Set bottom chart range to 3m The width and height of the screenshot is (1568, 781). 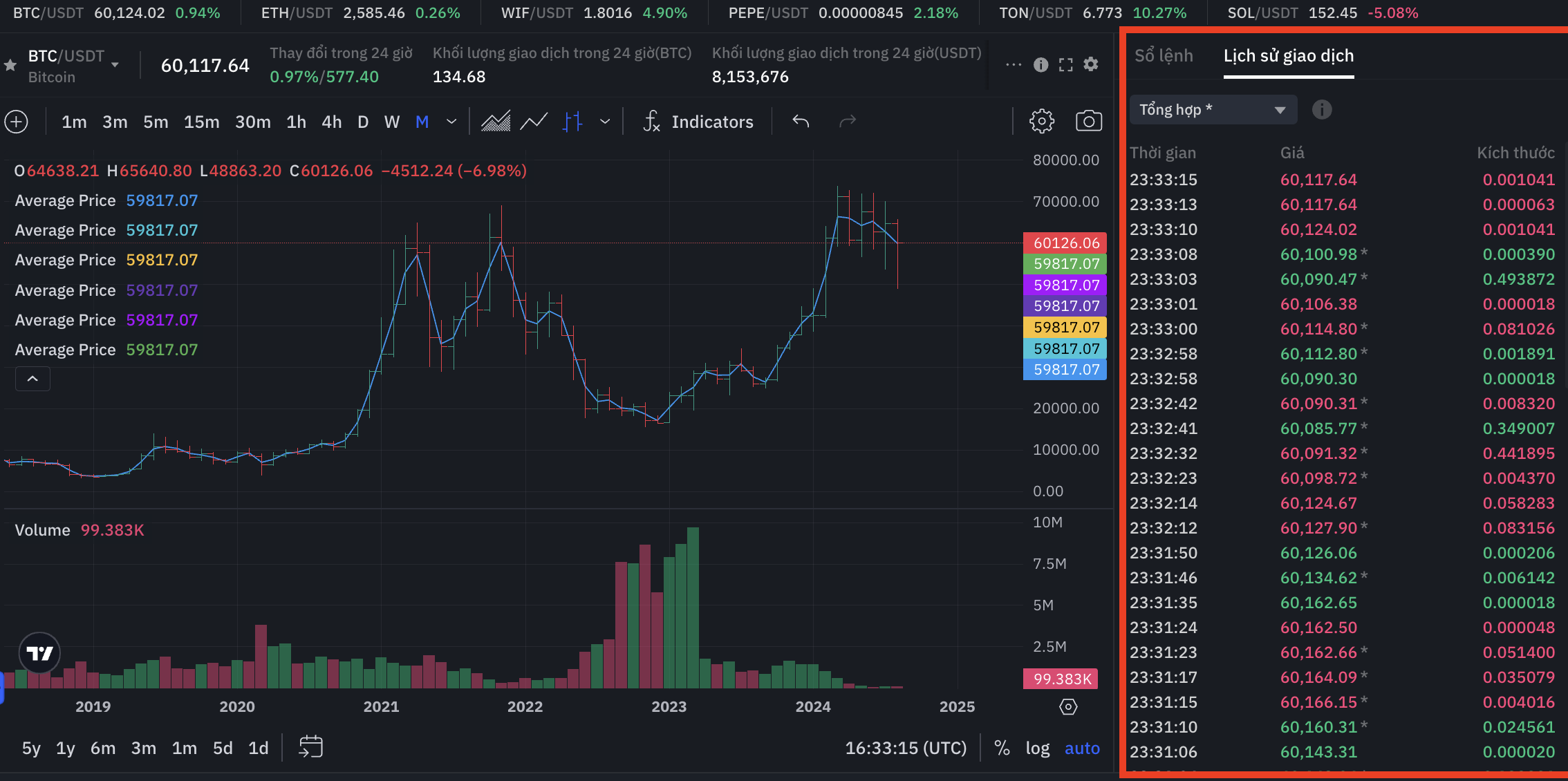click(144, 749)
